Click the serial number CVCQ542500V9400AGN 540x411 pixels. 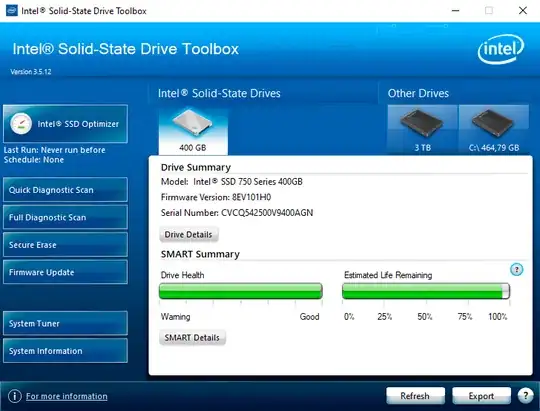tap(267, 213)
